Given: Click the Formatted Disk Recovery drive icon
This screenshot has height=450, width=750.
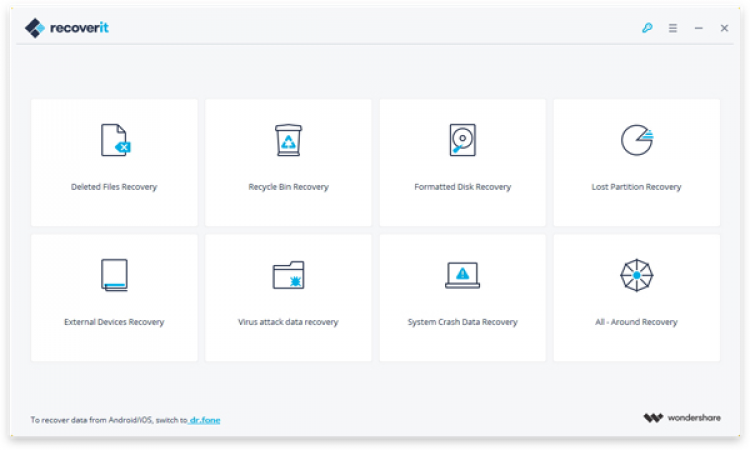Looking at the screenshot, I should pyautogui.click(x=463, y=140).
